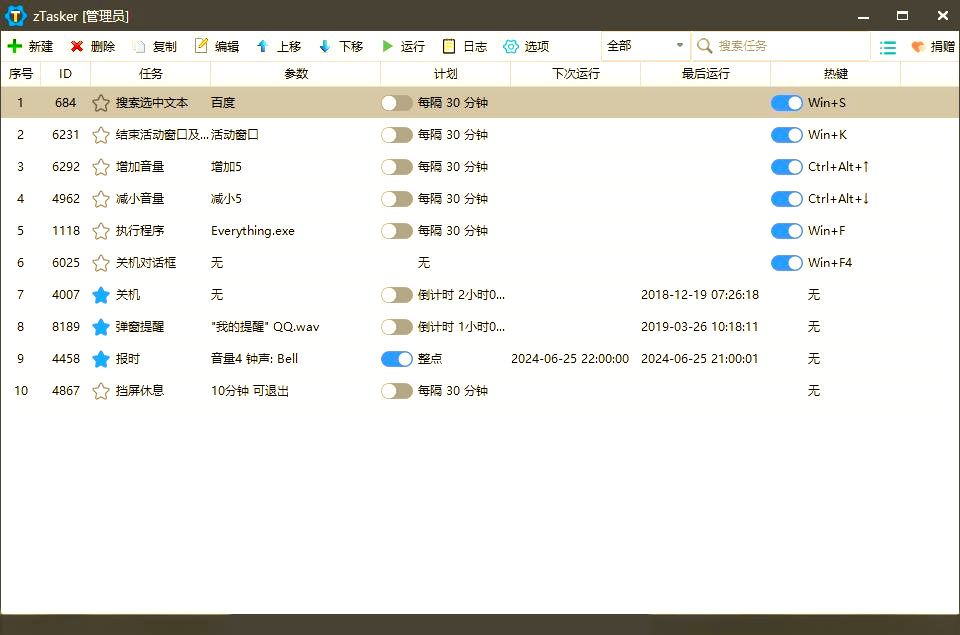
Task: Star the 关机对话框 task
Action: pyautogui.click(x=100, y=263)
